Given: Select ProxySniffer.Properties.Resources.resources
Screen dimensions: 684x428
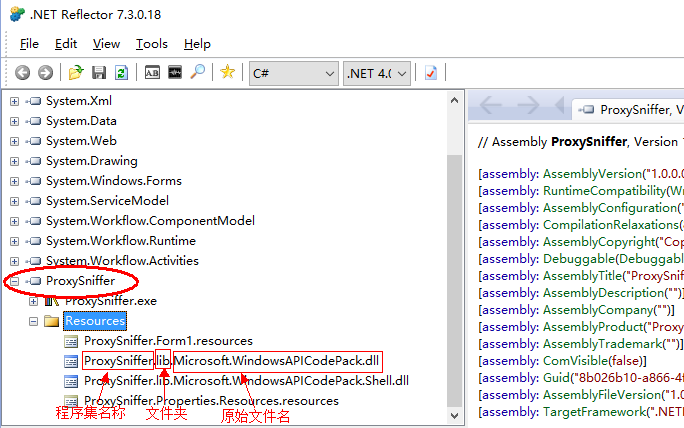Looking at the screenshot, I should [x=212, y=401].
